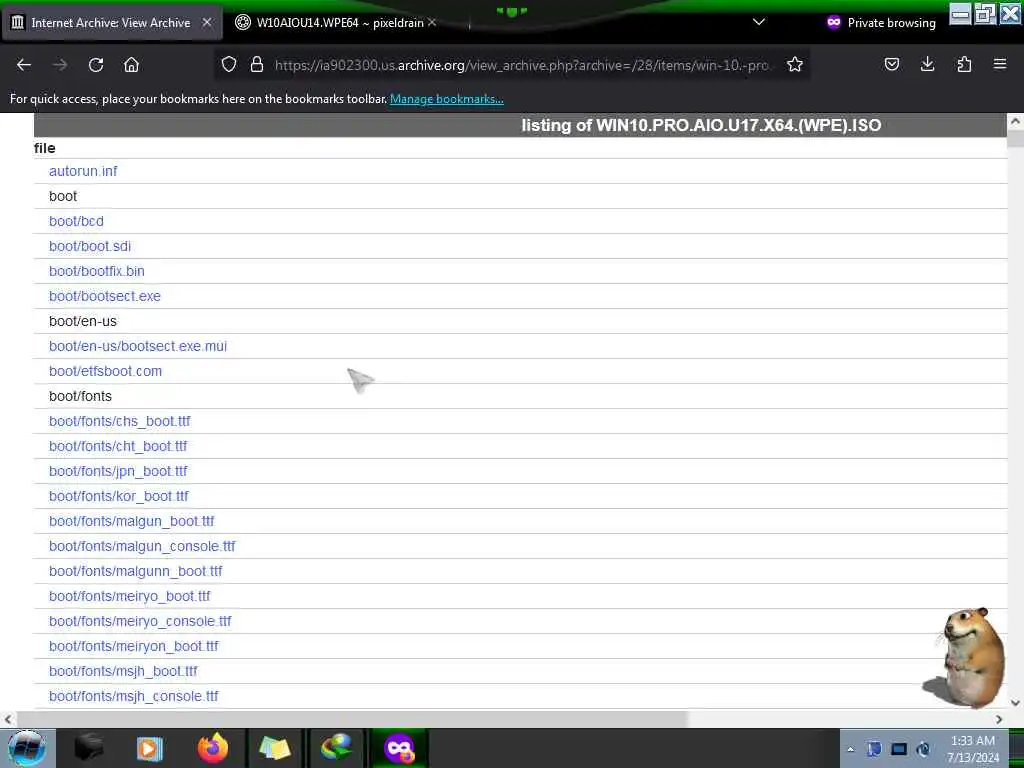Open the monitor tray icon

click(899, 749)
